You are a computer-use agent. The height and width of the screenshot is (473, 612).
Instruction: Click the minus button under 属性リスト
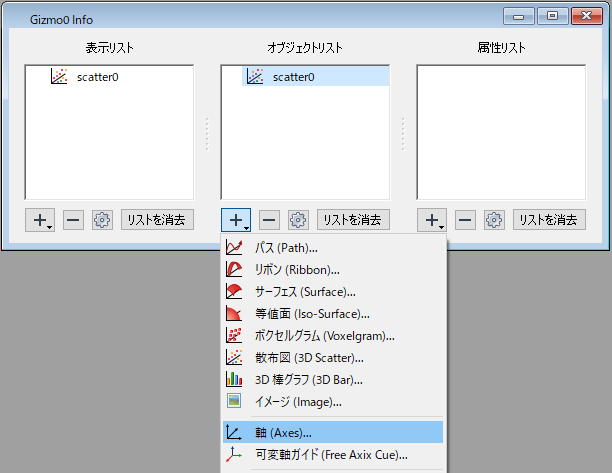(x=466, y=220)
